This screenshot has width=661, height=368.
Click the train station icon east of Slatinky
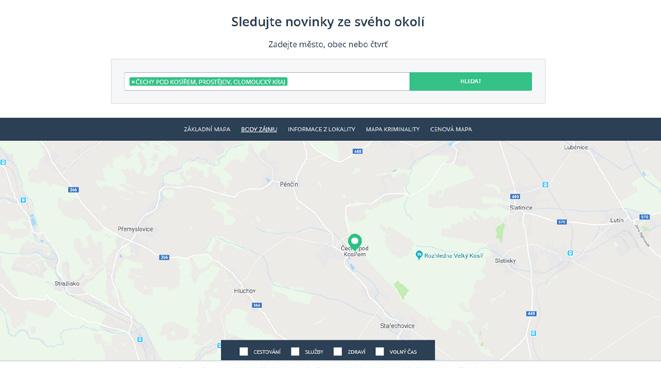click(570, 253)
